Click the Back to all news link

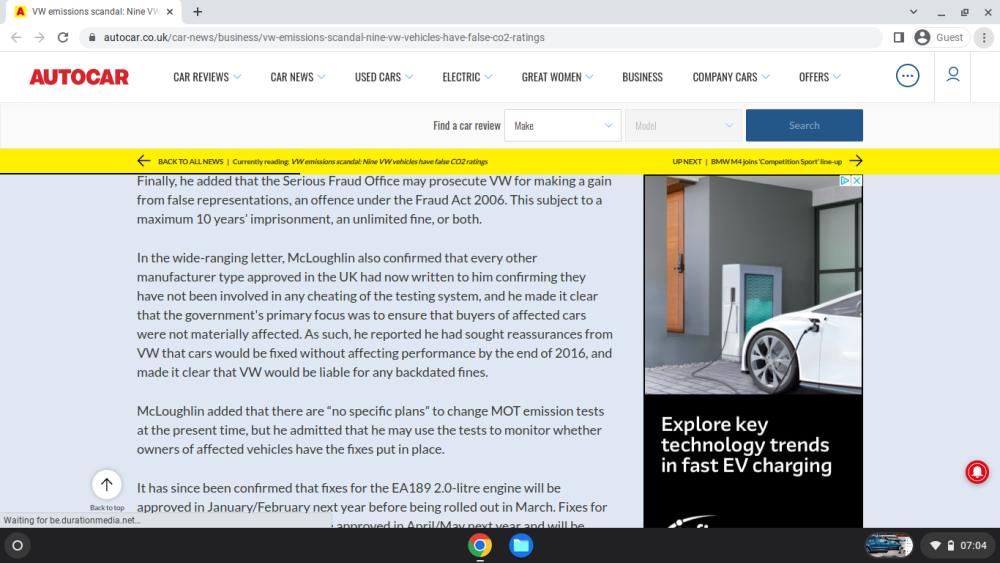click(191, 162)
